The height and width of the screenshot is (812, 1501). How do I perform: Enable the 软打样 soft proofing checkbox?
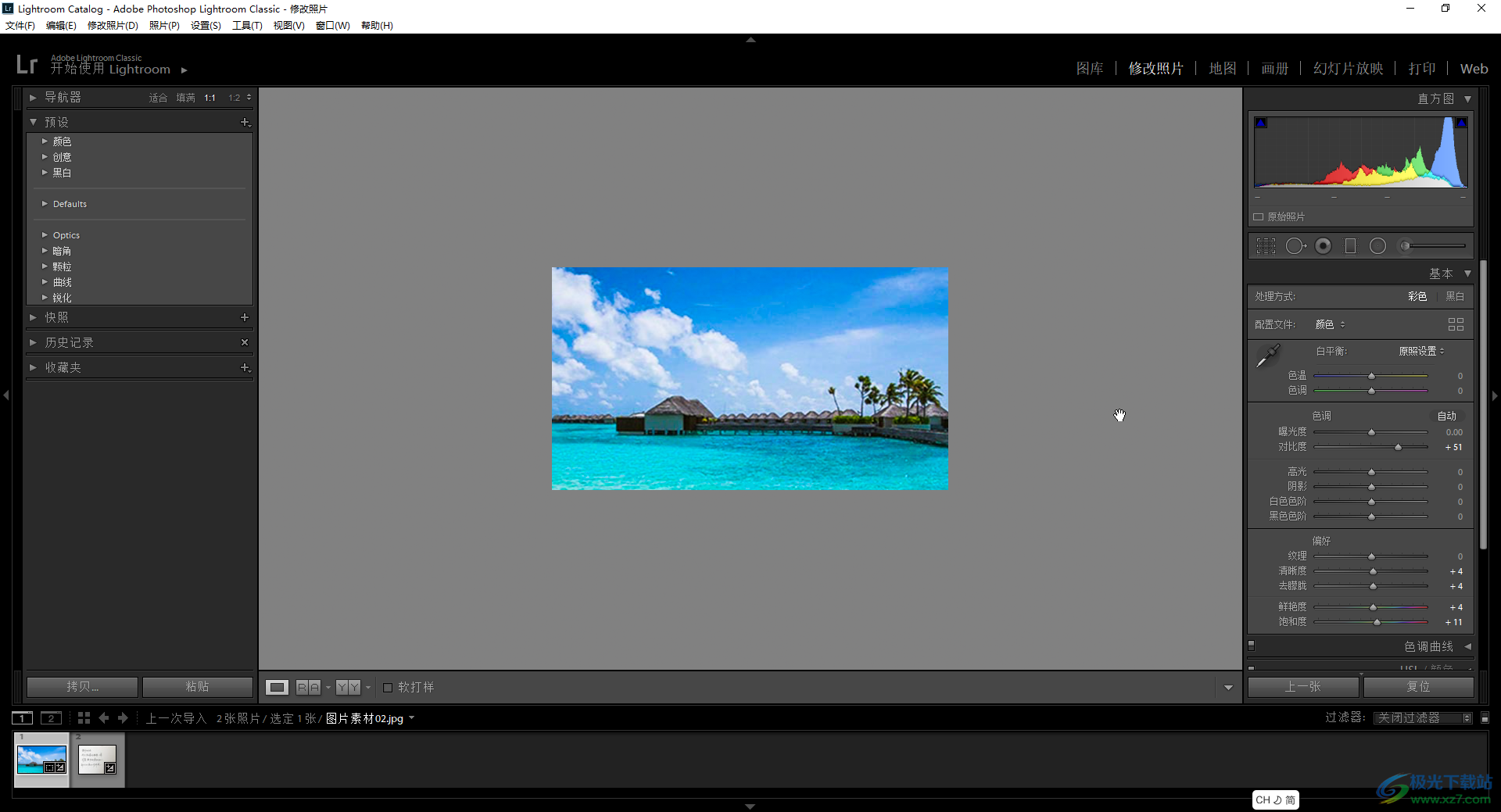click(388, 687)
